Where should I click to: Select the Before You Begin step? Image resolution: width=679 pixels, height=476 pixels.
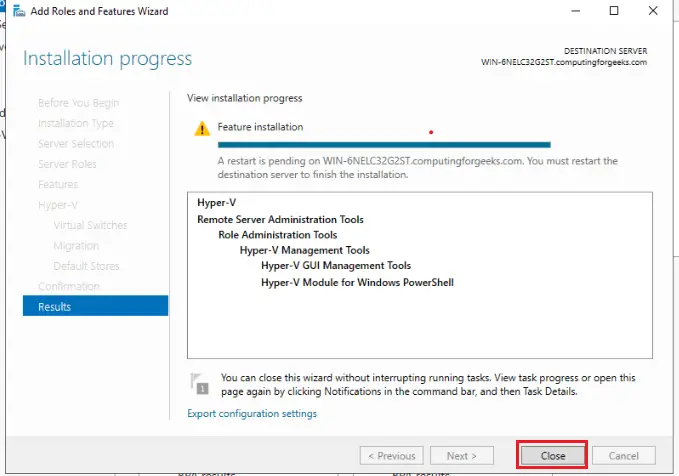78,103
